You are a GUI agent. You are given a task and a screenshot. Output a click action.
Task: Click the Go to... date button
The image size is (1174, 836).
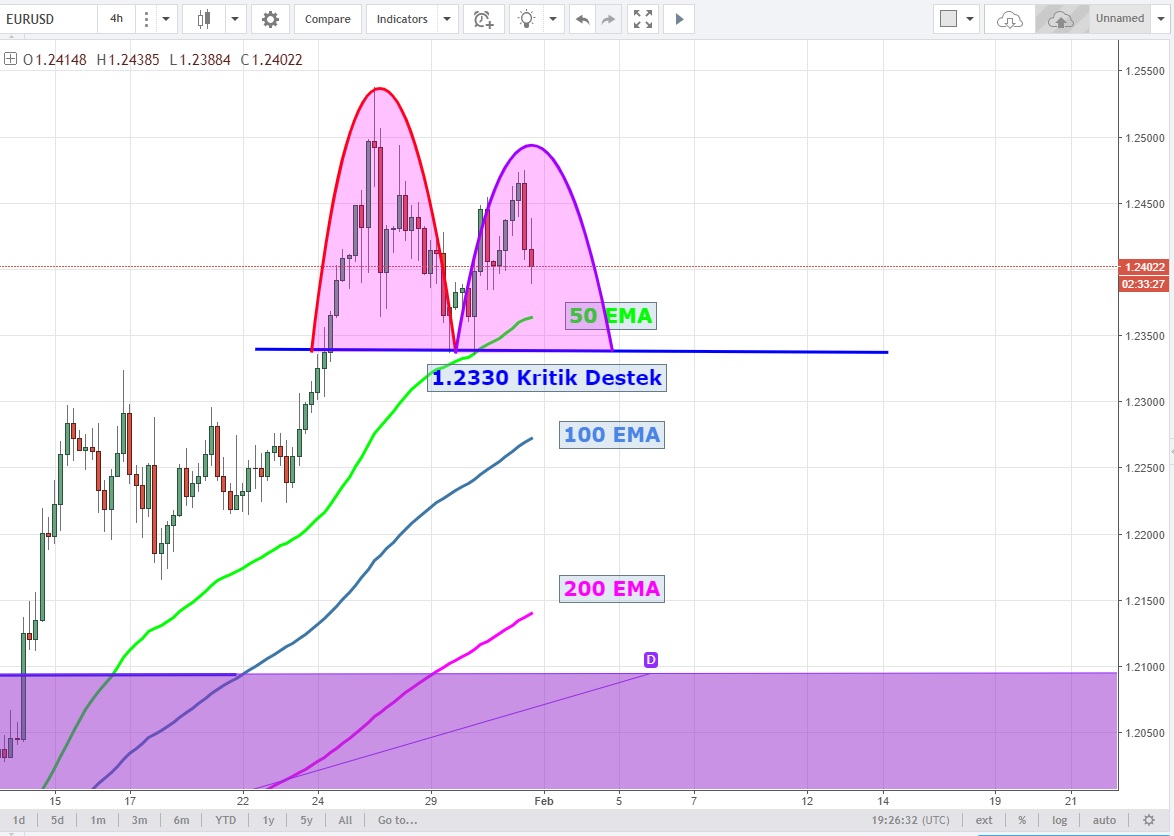click(x=397, y=820)
